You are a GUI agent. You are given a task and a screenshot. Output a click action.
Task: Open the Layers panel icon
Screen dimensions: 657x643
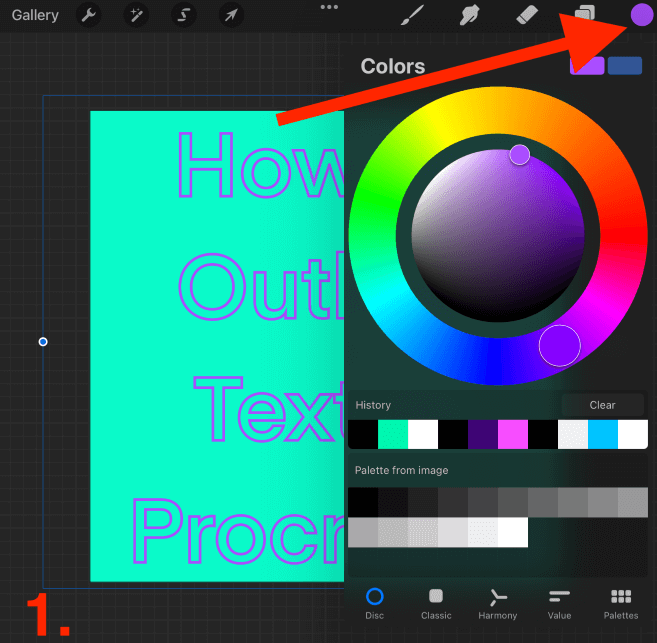(584, 13)
